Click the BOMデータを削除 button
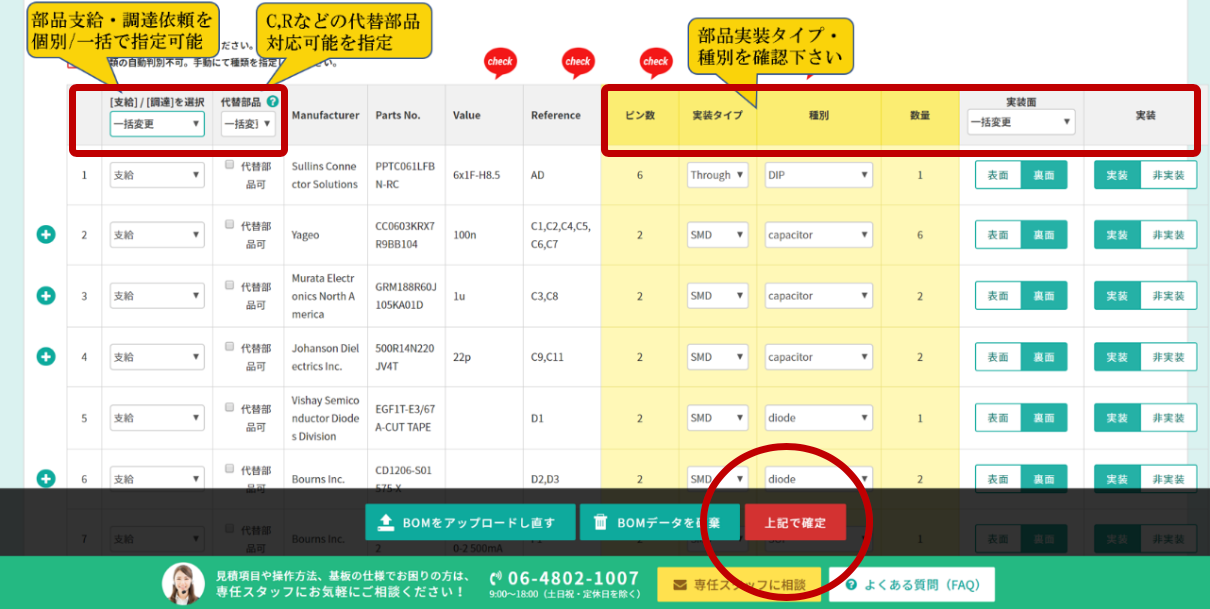The image size is (1210, 609). pyautogui.click(x=659, y=522)
